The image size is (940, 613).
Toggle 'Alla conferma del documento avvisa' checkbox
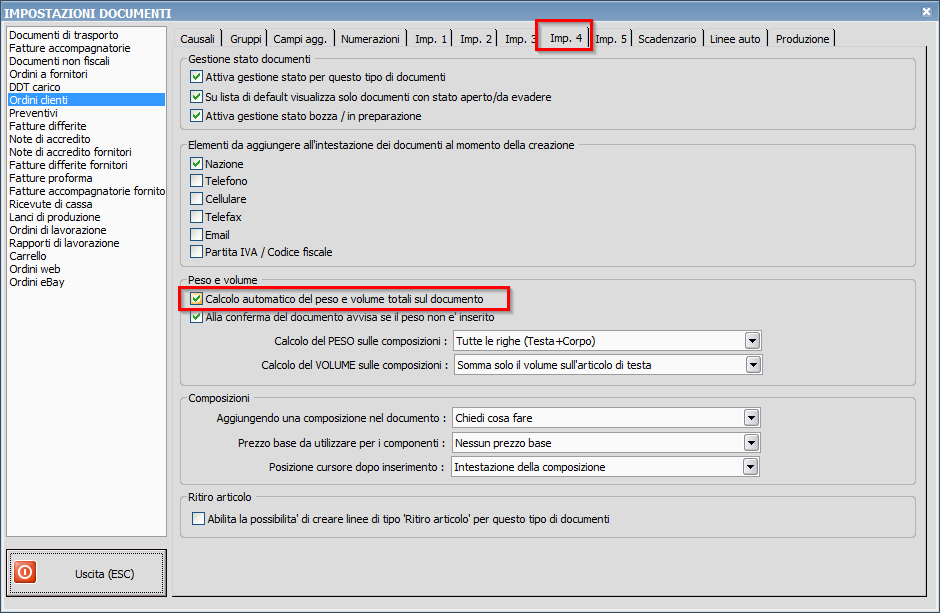(x=196, y=317)
